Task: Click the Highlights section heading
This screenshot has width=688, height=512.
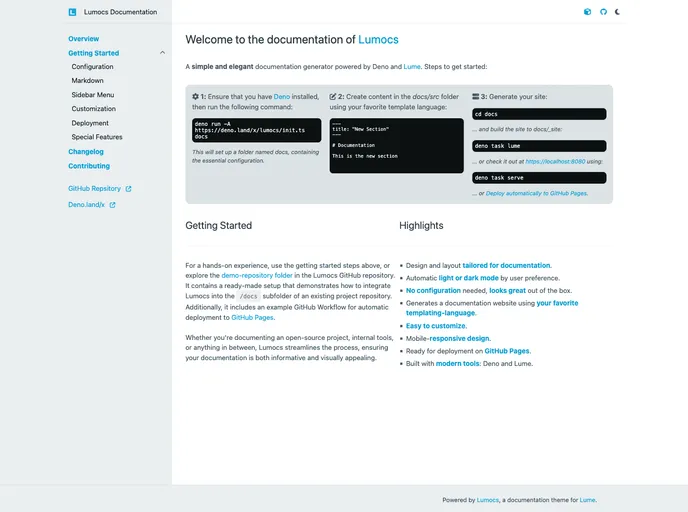Action: point(421,226)
